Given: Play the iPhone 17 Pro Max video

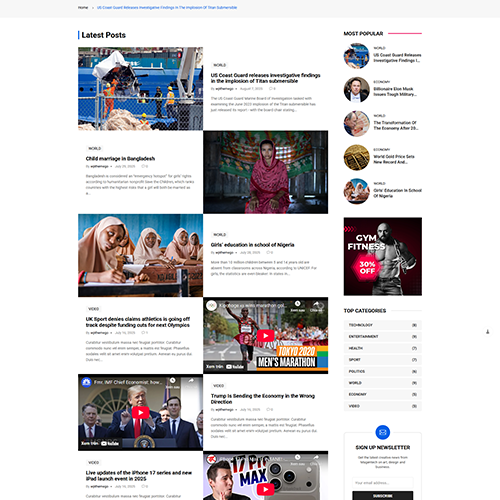Looking at the screenshot, I should point(265,489).
